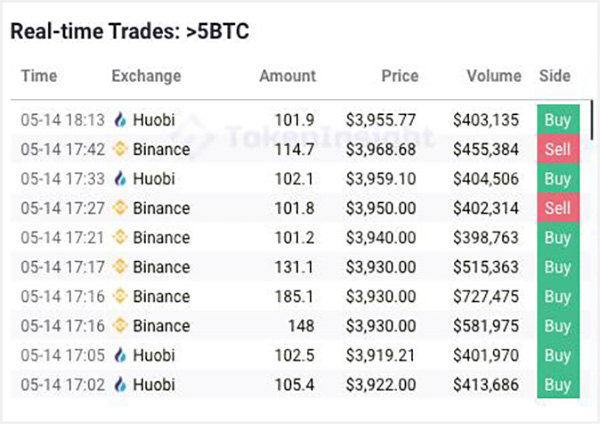Click Binance icon beside 131.1 amount
The image size is (600, 424).
[x=120, y=267]
